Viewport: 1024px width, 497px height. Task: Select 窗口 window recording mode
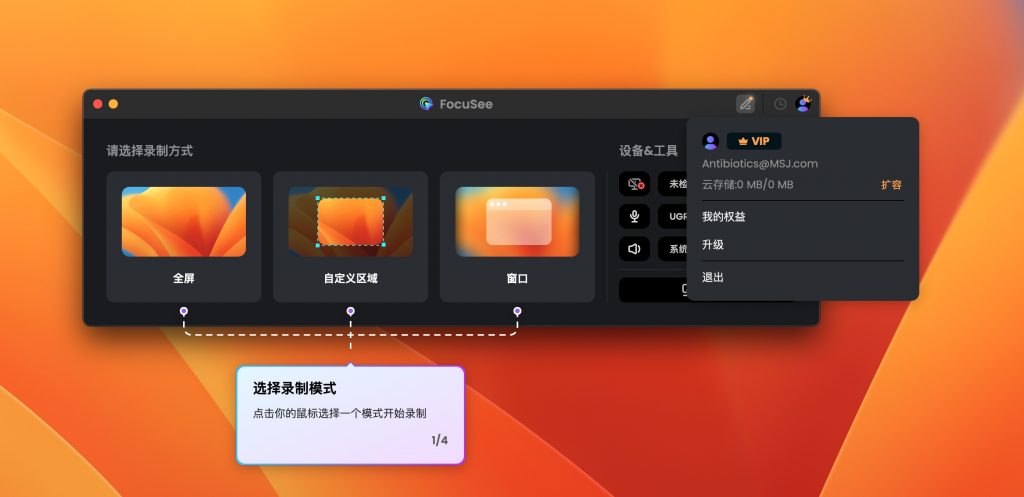pos(517,237)
